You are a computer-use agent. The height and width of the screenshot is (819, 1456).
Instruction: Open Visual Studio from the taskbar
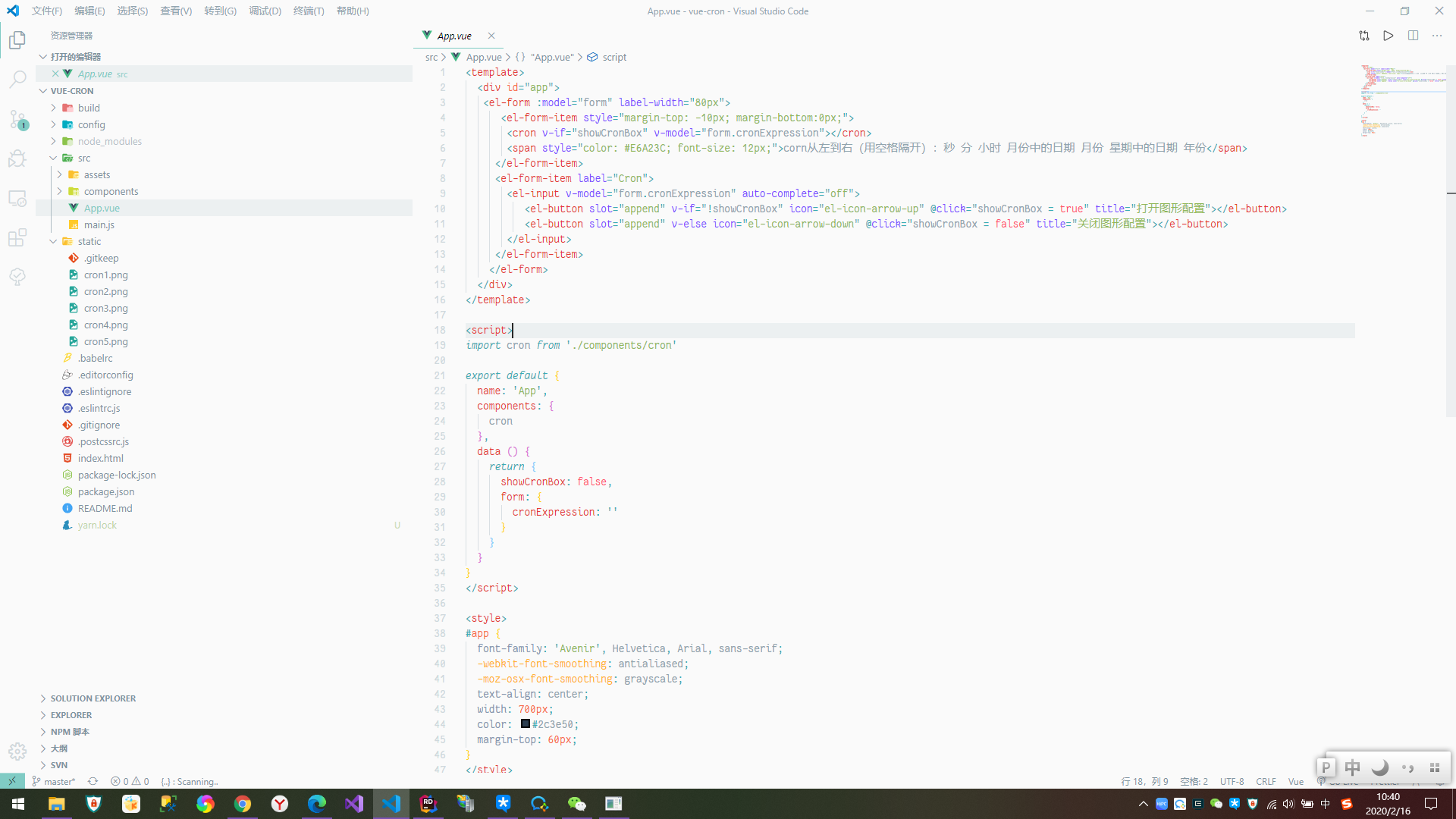tap(354, 804)
